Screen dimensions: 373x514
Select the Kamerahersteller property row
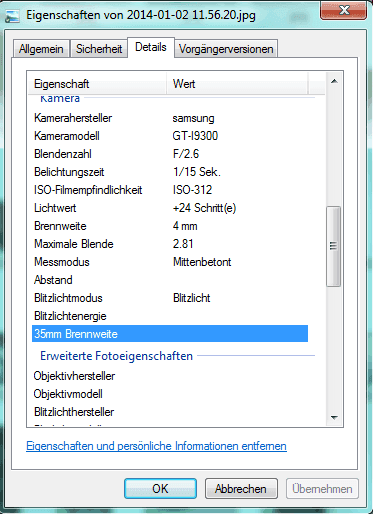[x=170, y=118]
